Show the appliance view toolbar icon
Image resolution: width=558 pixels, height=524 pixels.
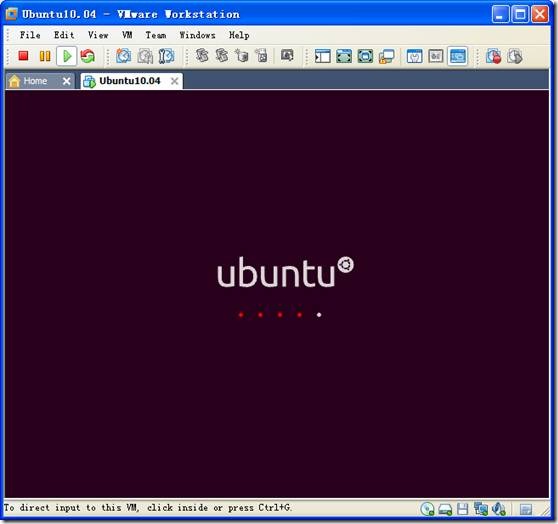(x=436, y=56)
